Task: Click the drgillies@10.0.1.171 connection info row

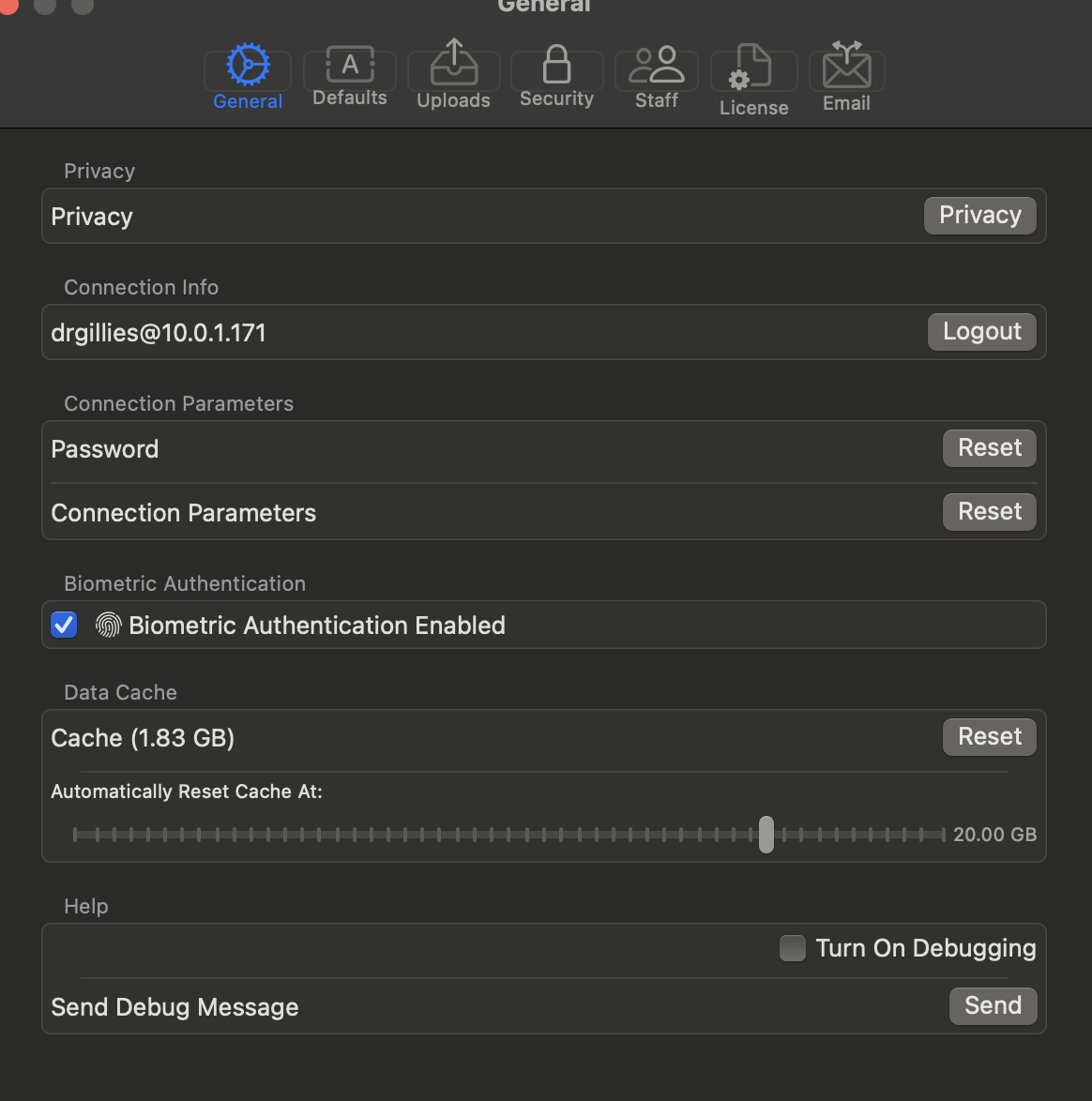Action: pyautogui.click(x=544, y=332)
